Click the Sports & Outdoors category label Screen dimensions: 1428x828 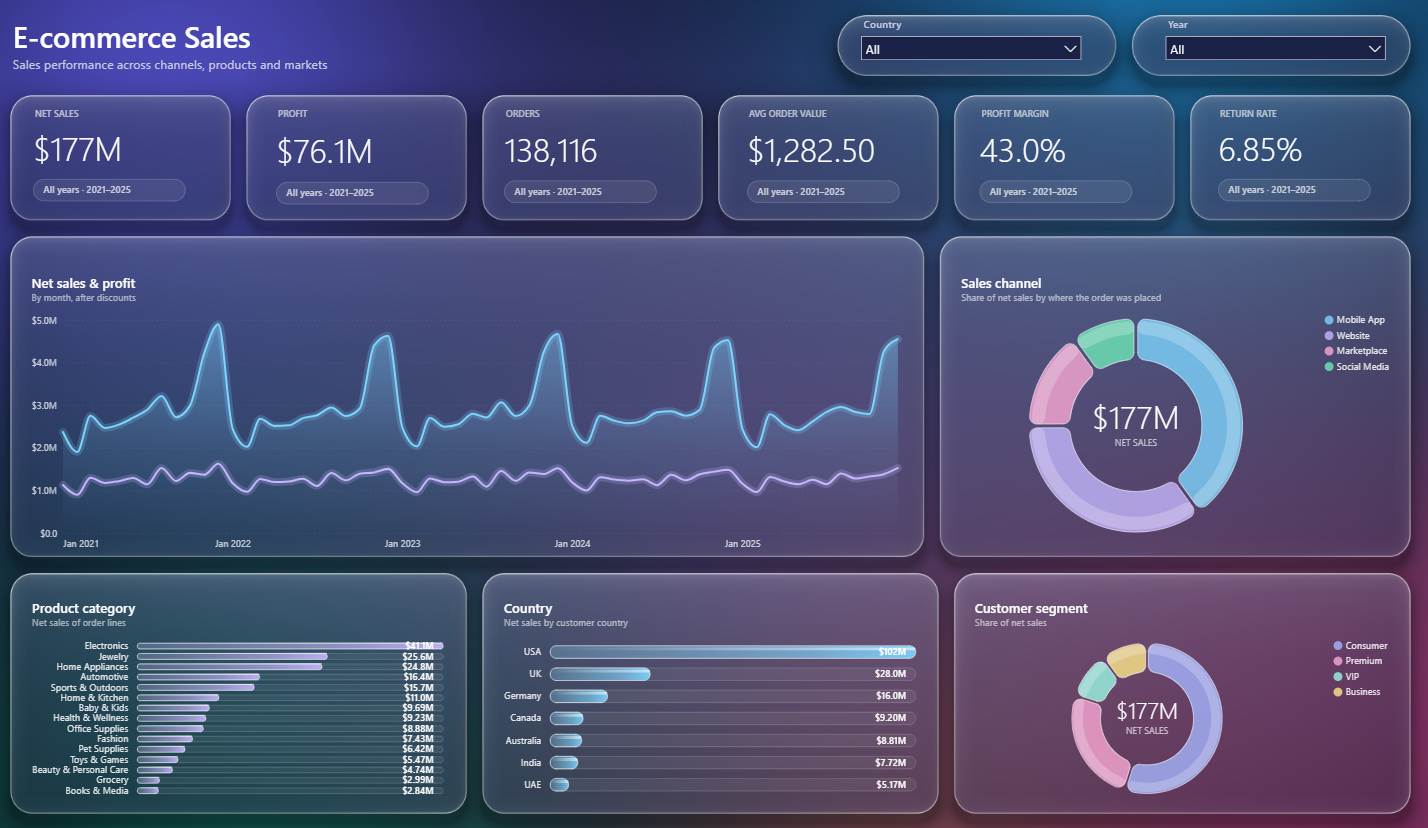pyautogui.click(x=90, y=688)
